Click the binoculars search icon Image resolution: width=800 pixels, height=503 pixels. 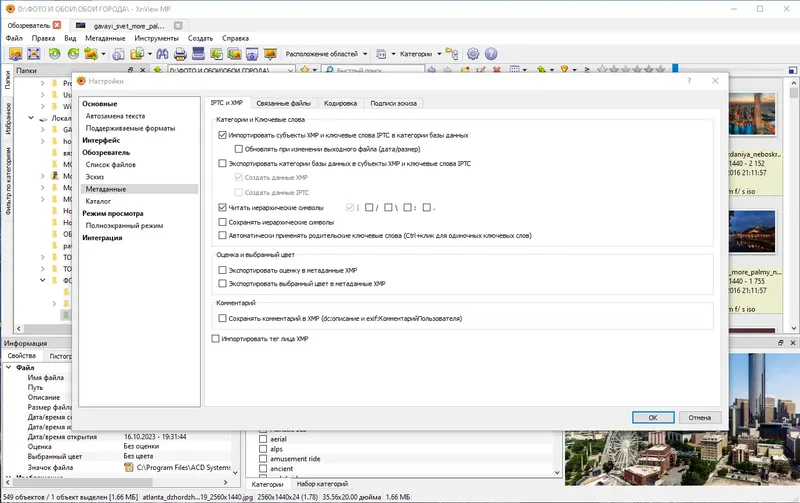pos(162,54)
